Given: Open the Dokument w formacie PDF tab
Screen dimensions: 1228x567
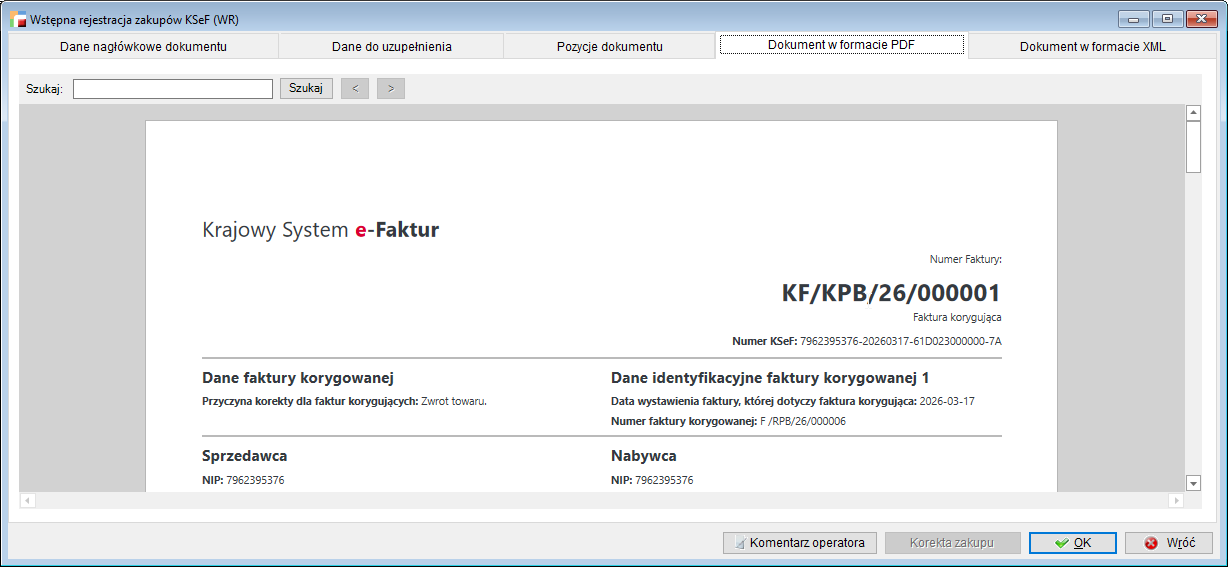Looking at the screenshot, I should click(841, 45).
